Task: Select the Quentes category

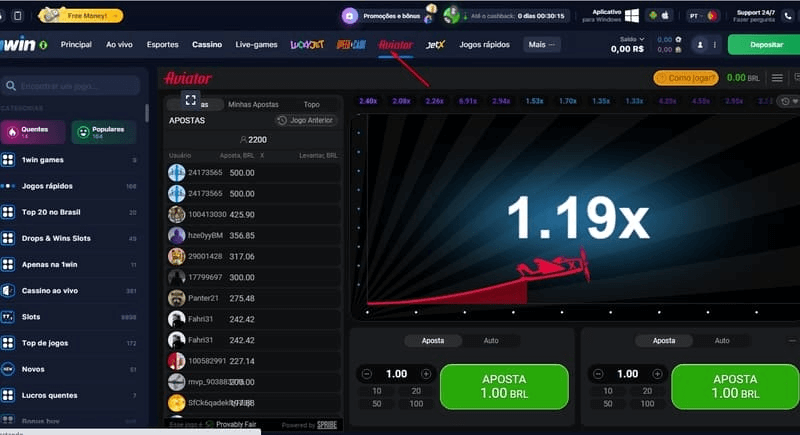Action: tap(33, 132)
